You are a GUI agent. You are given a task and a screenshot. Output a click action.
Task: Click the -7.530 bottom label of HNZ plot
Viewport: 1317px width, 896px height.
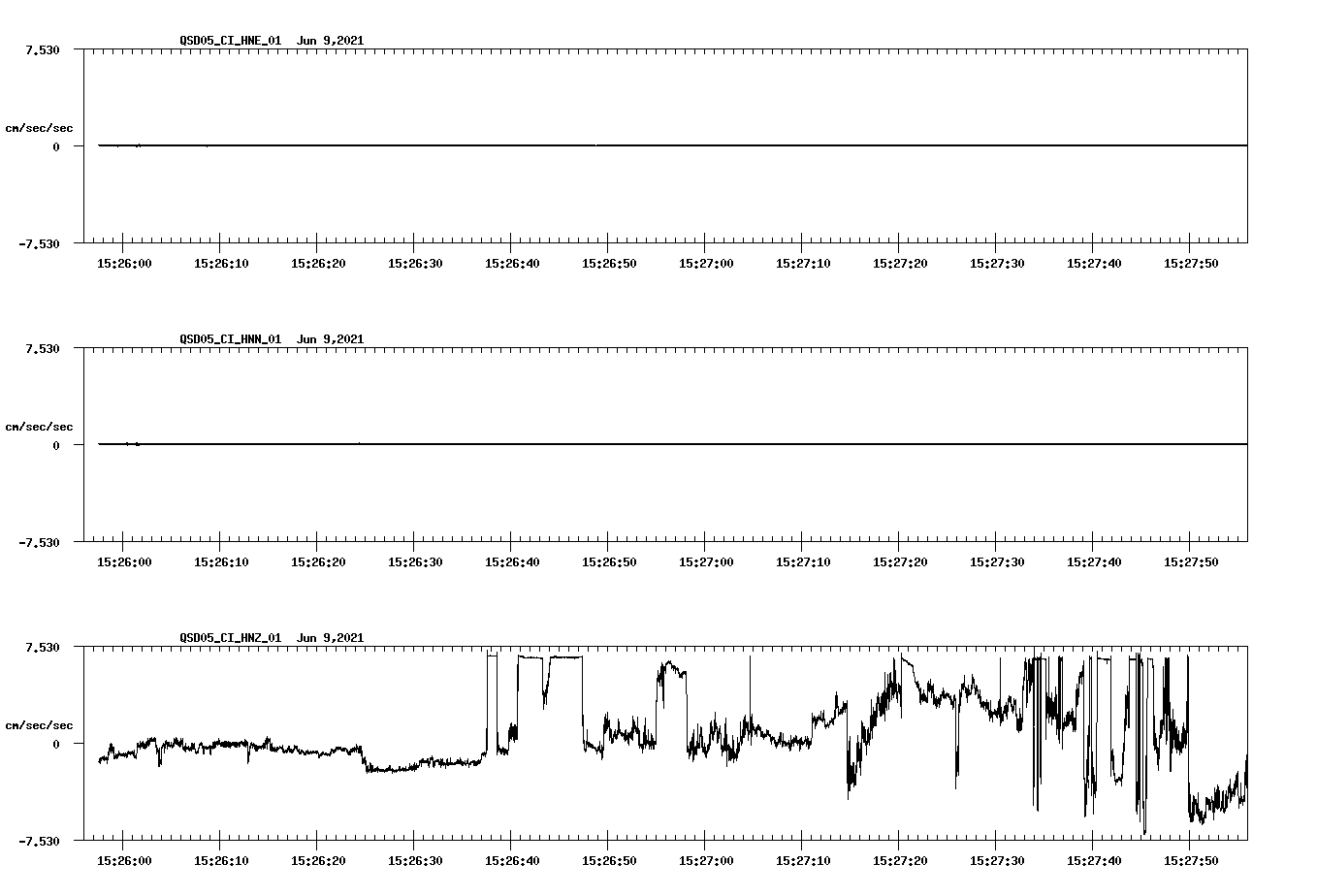point(40,841)
